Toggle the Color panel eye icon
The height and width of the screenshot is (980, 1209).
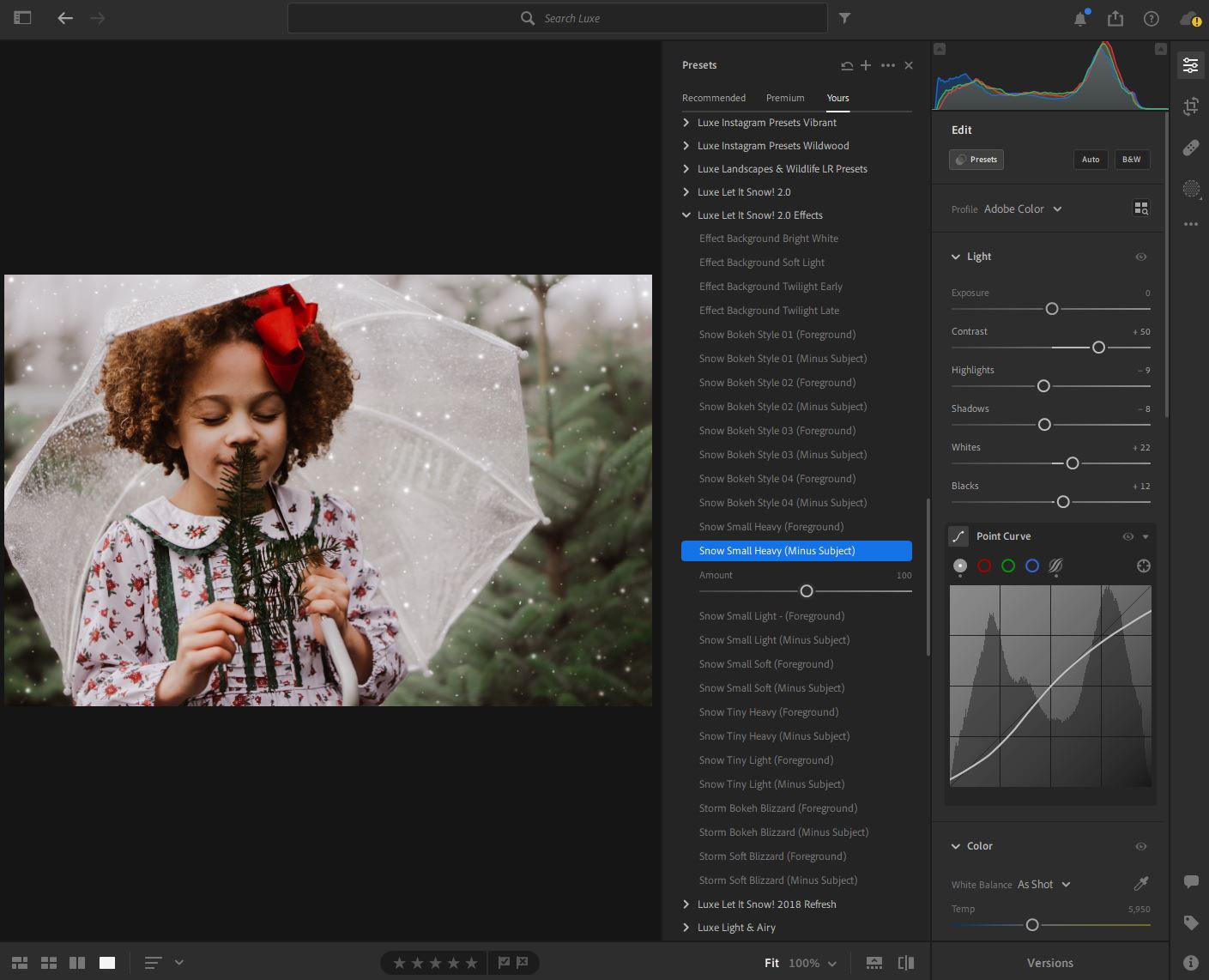1141,846
